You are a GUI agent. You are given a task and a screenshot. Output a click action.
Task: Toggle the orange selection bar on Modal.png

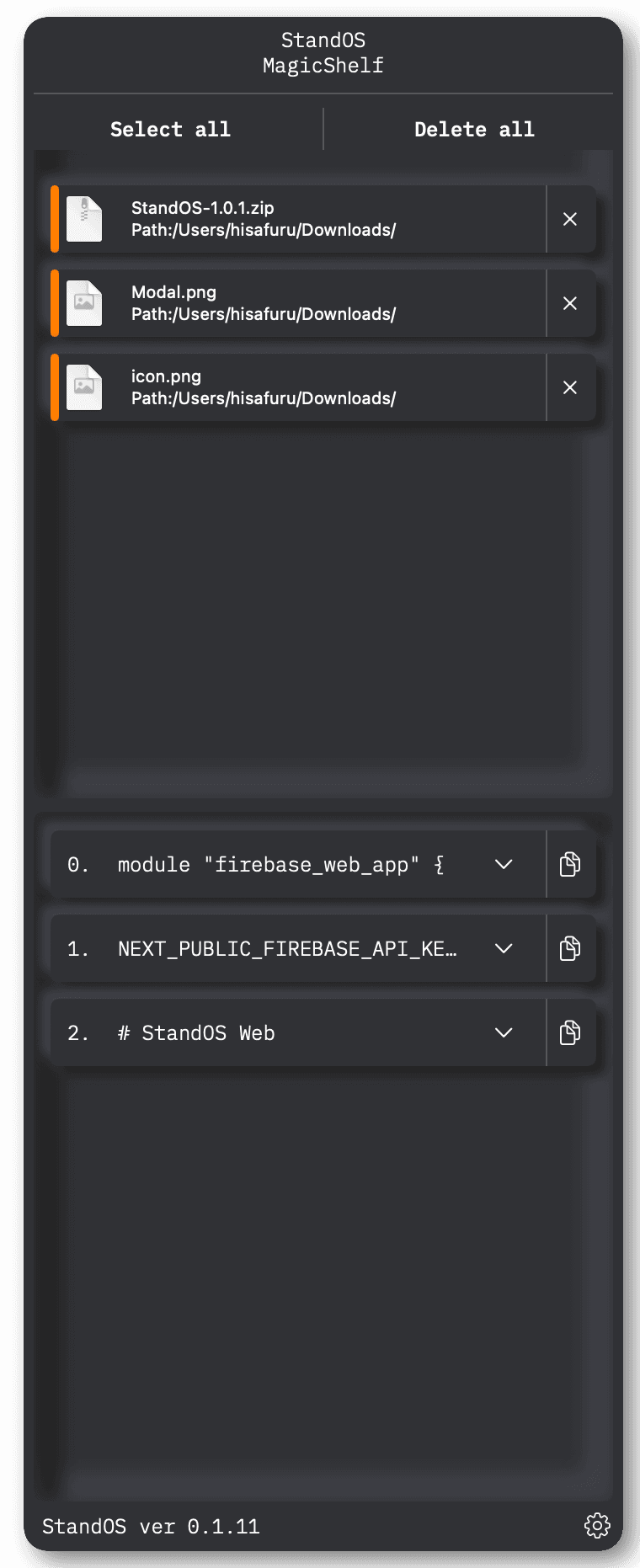tap(56, 303)
